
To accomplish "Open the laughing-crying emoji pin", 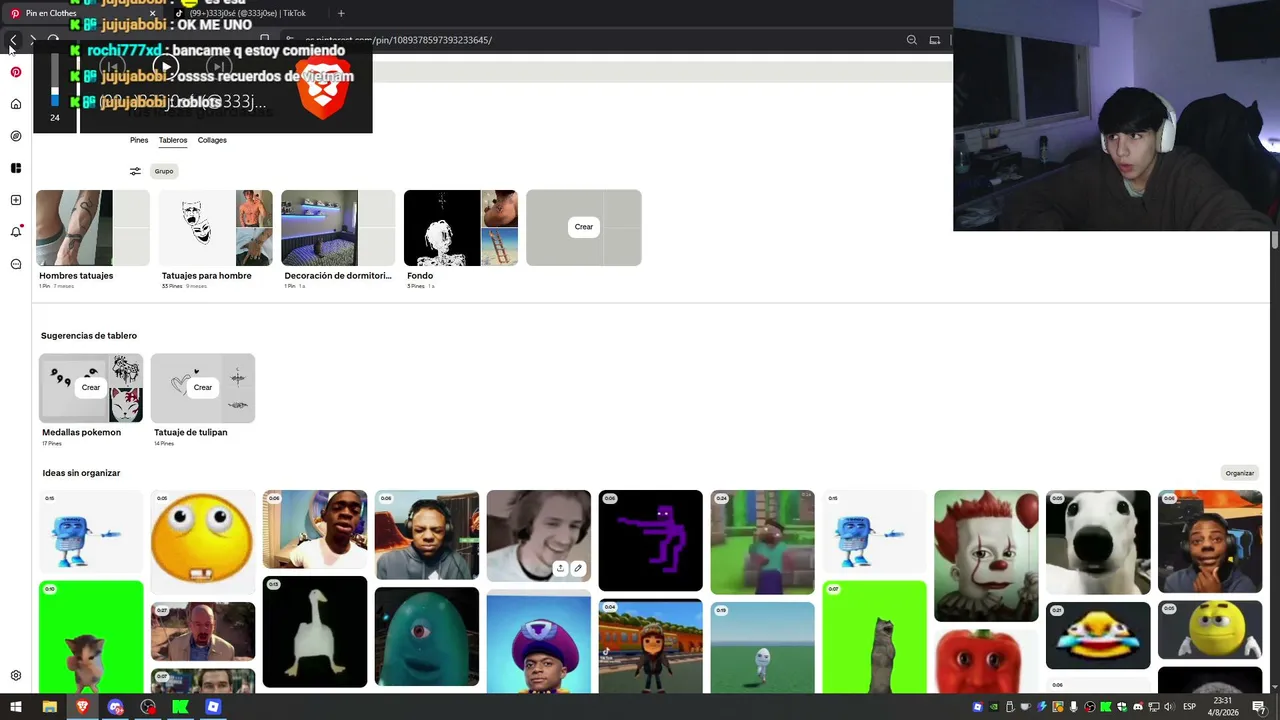I will (1098, 636).
